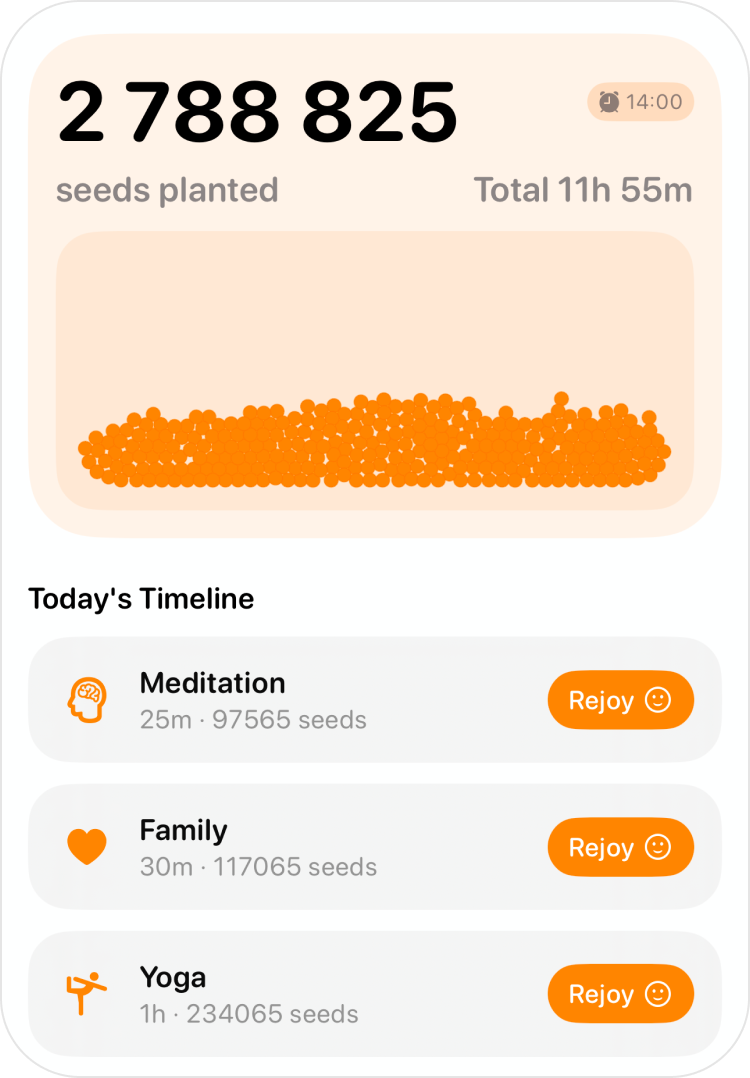Tap the orange seed pile visualization
The image size is (750, 1078).
(x=374, y=442)
